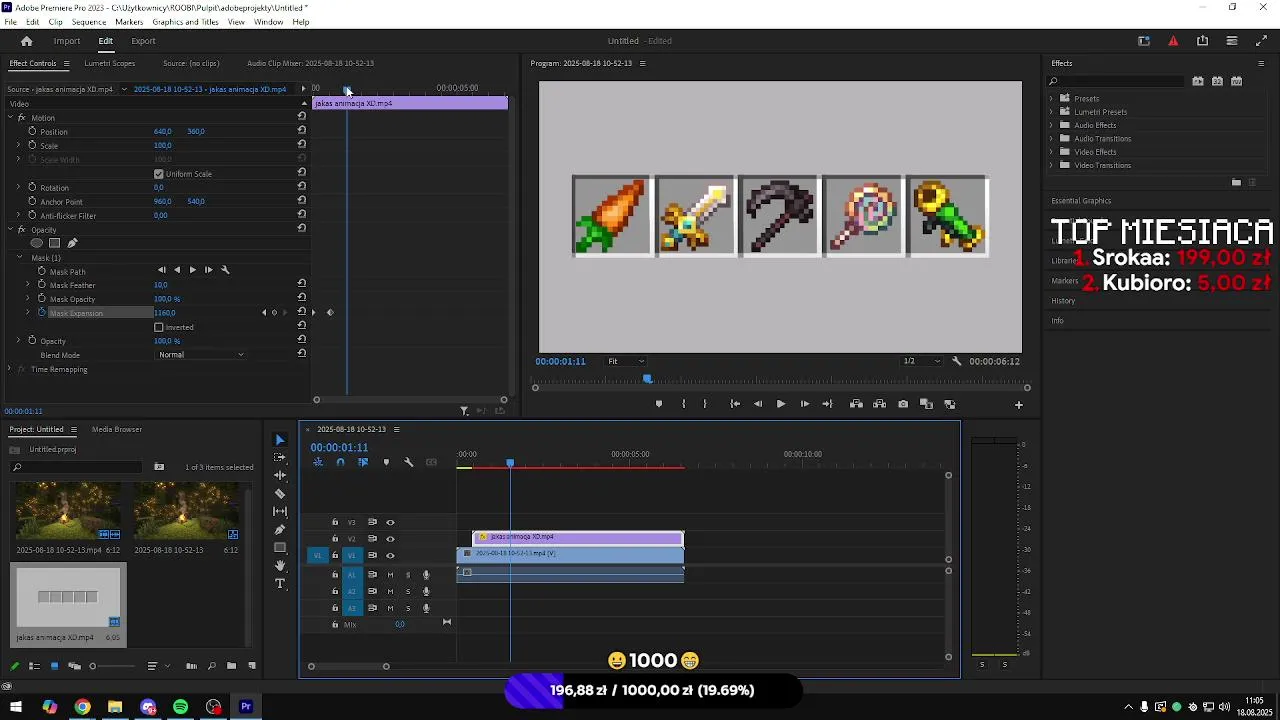This screenshot has height=720, width=1280.
Task: Pick the free draw bezier mask pen
Action: (72, 243)
